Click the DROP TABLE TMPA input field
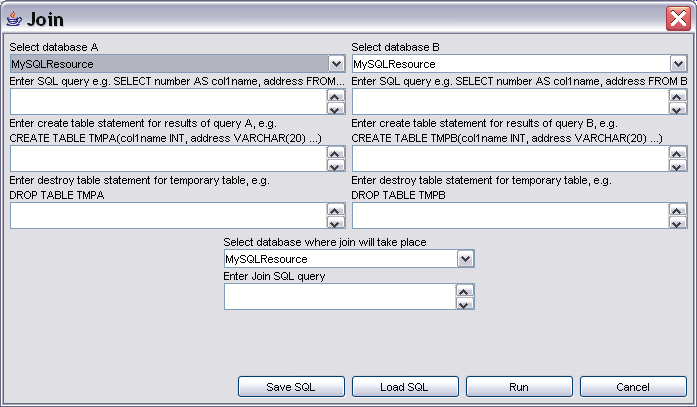Viewport: 697px width, 407px height. [x=169, y=215]
